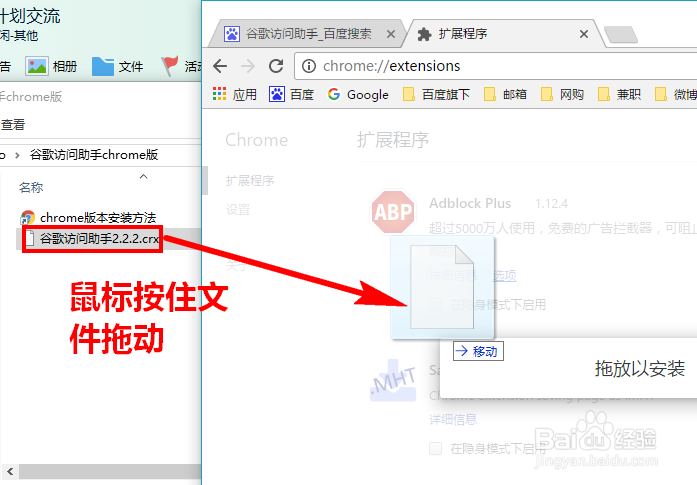Open the 查看 menu in explorer

[12, 124]
